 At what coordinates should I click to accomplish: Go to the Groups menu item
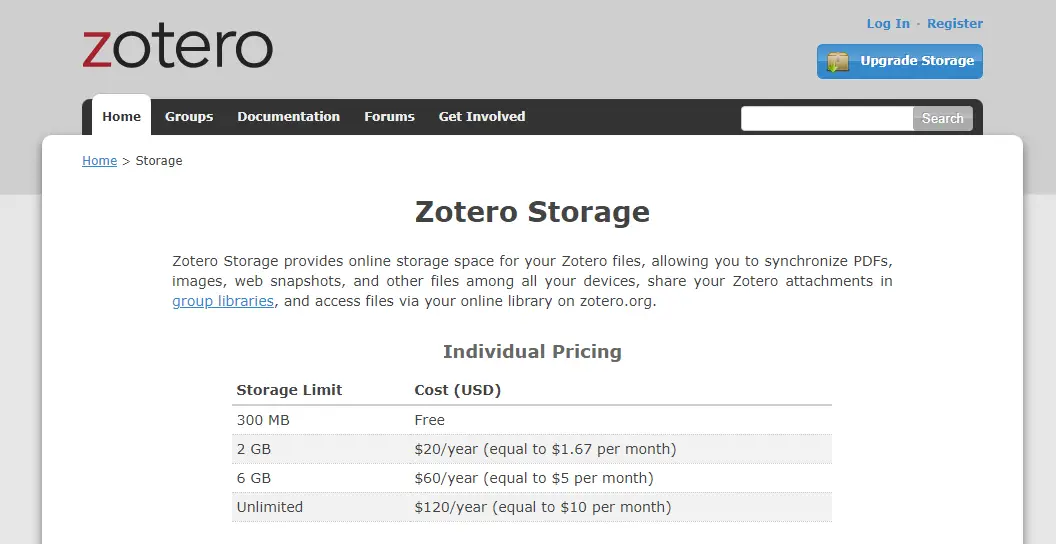point(189,116)
